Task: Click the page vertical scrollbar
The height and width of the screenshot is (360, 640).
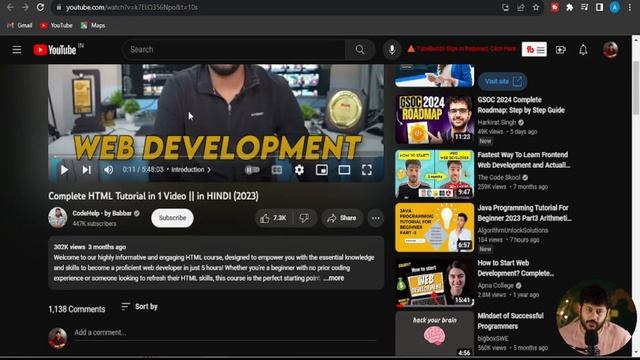Action: click(x=636, y=88)
